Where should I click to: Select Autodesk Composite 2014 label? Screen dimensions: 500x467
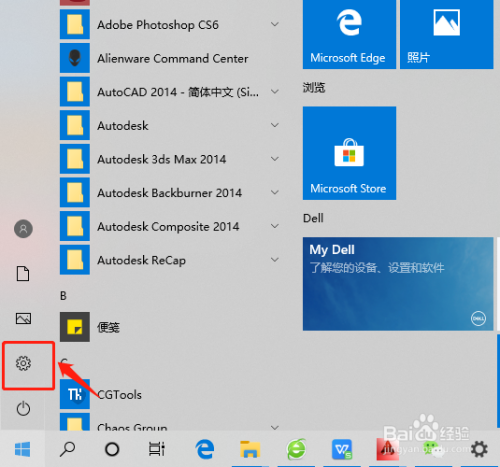pyautogui.click(x=168, y=227)
